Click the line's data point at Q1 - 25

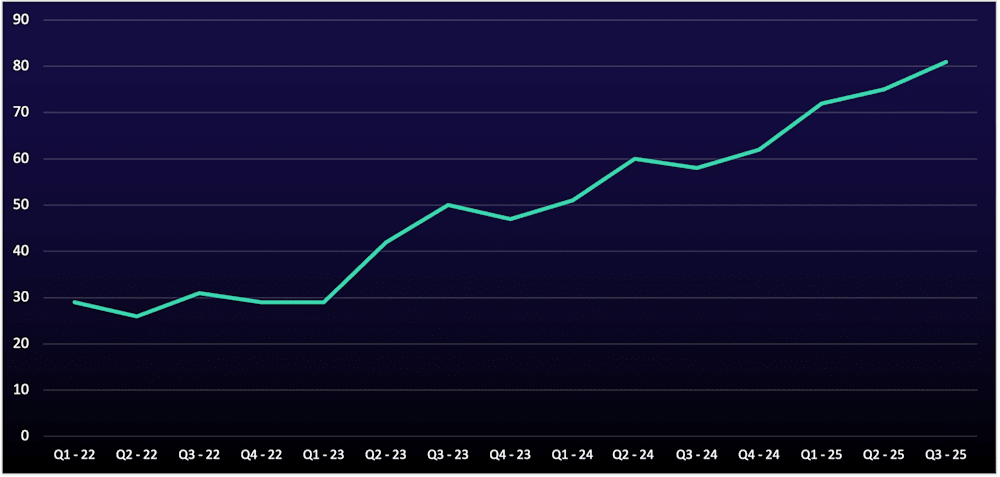pyautogui.click(x=821, y=103)
